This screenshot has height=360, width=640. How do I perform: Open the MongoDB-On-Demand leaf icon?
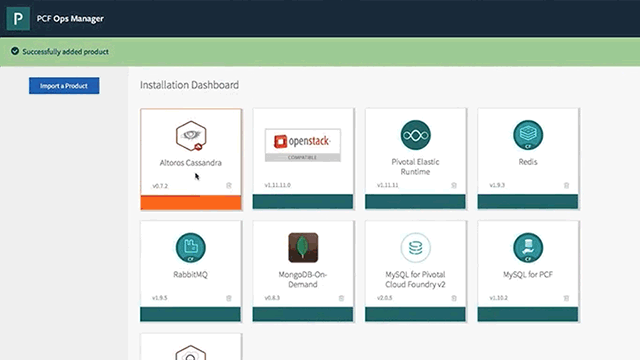[303, 248]
